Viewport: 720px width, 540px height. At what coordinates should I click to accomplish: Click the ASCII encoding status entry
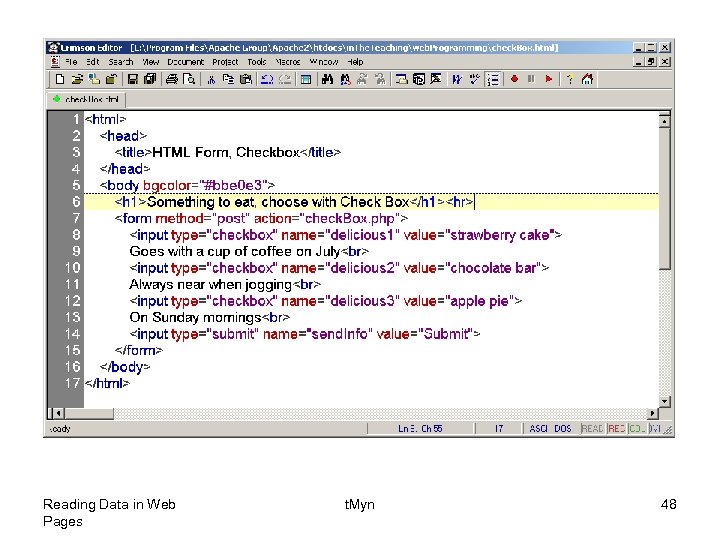tap(538, 428)
